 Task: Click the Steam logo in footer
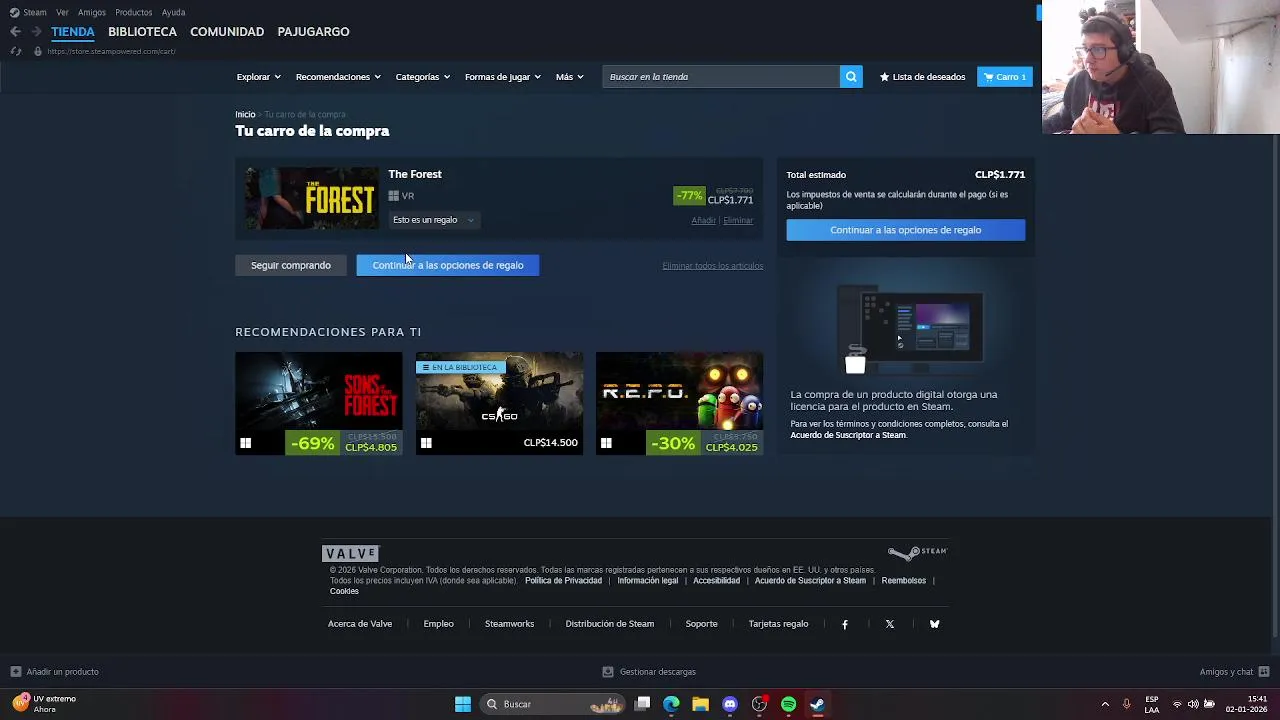917,552
